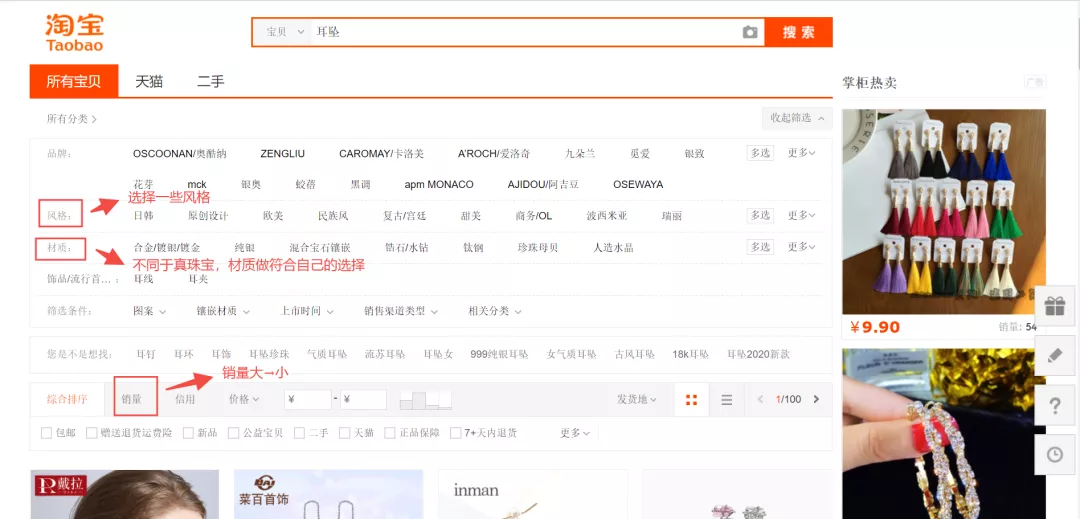
Task: Open the 相关分类 dropdown
Action: pos(495,311)
